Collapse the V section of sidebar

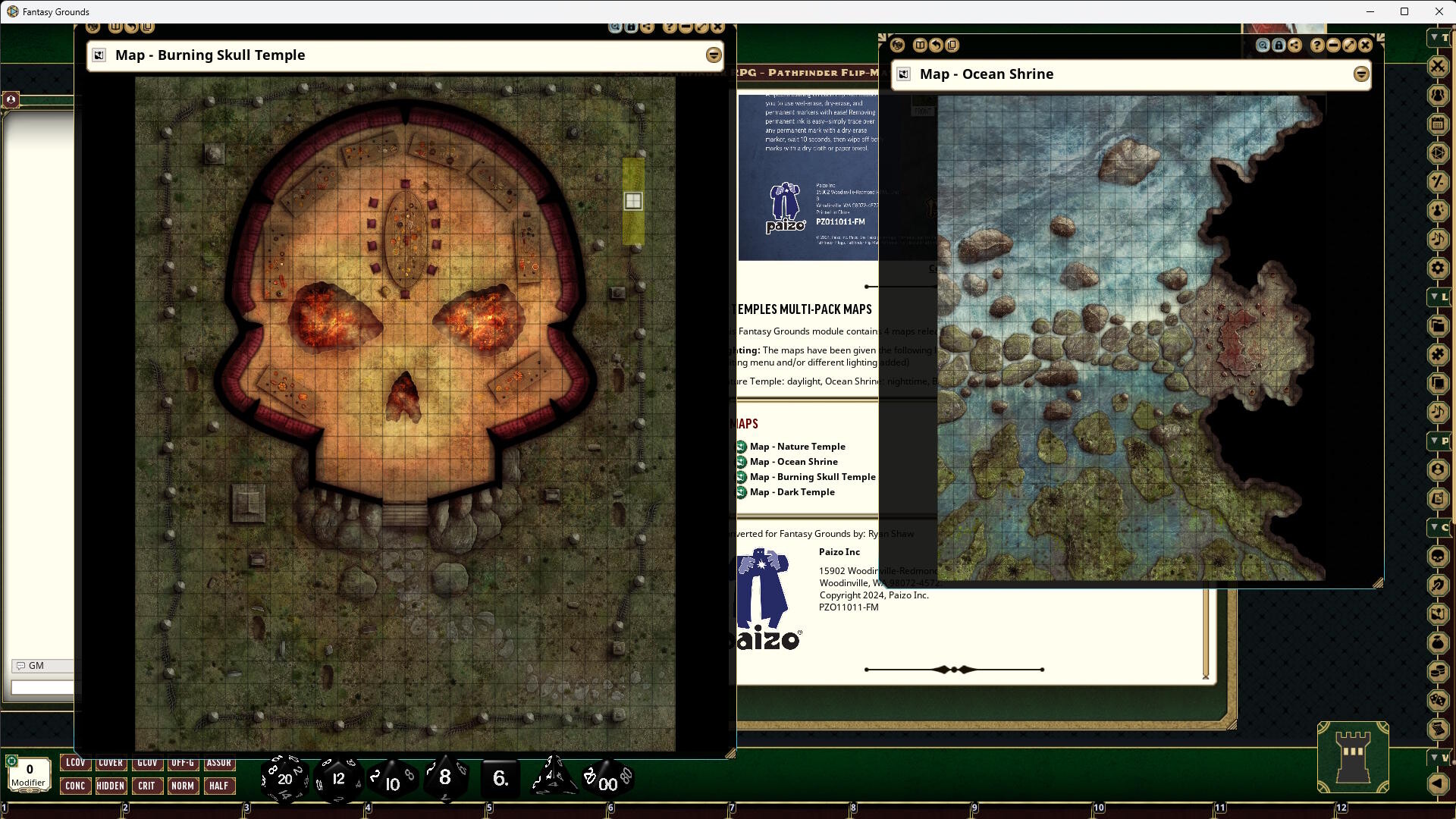1439,758
